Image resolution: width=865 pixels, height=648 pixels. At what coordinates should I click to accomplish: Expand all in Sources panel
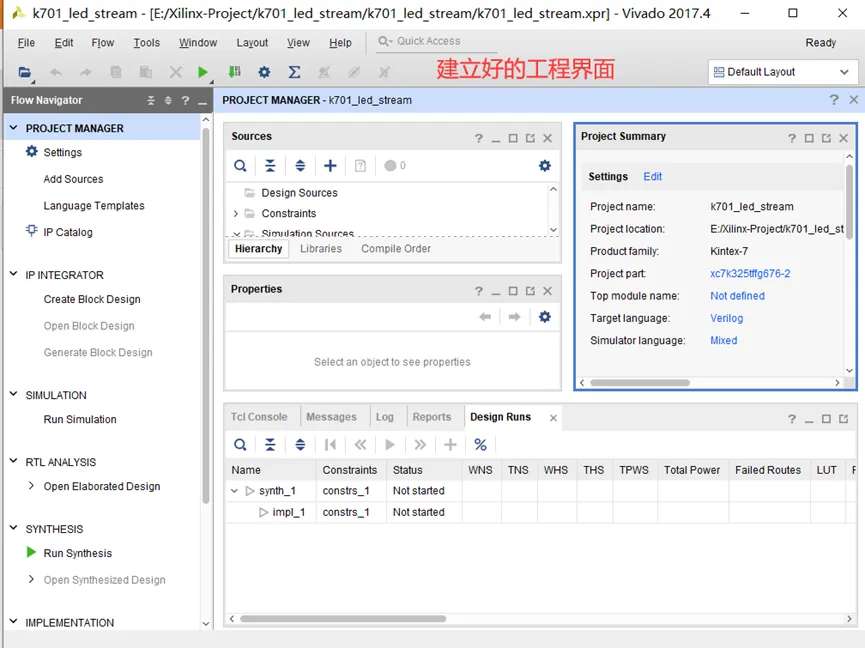(300, 165)
